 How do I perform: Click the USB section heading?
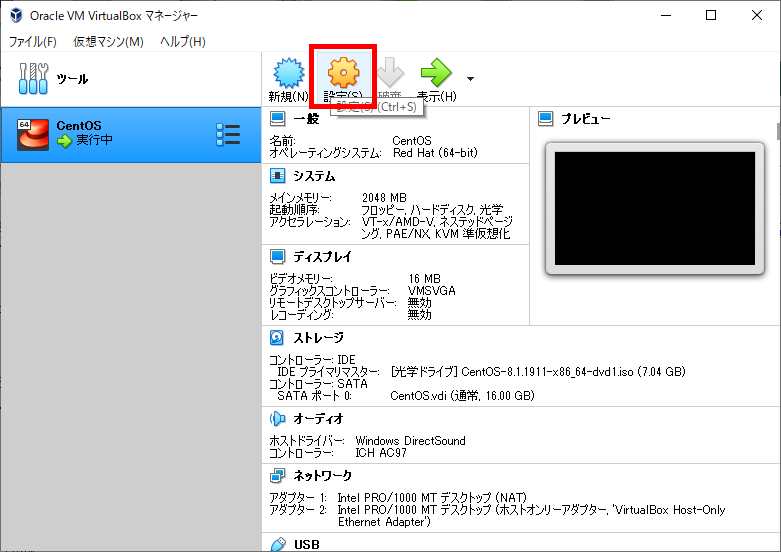[x=307, y=545]
